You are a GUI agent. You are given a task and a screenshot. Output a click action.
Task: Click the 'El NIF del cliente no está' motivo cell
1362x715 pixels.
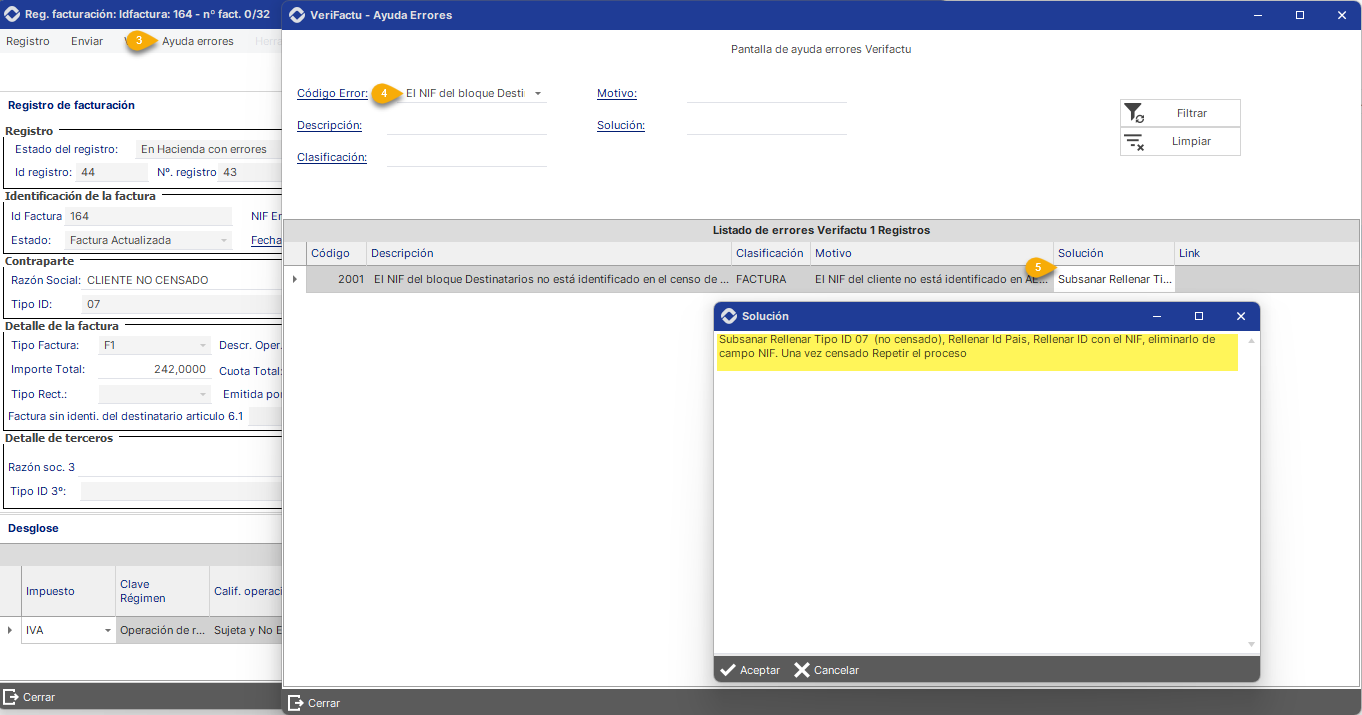pos(931,279)
